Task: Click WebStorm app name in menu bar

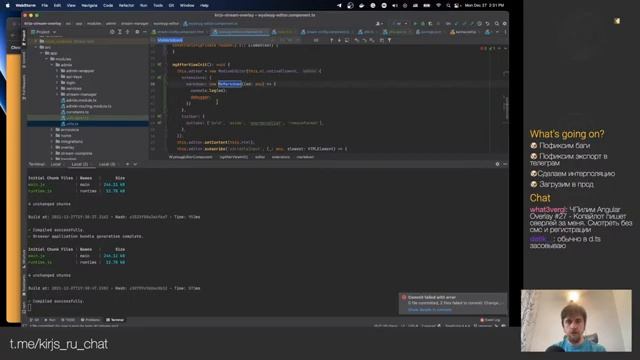Action: [x=25, y=6]
